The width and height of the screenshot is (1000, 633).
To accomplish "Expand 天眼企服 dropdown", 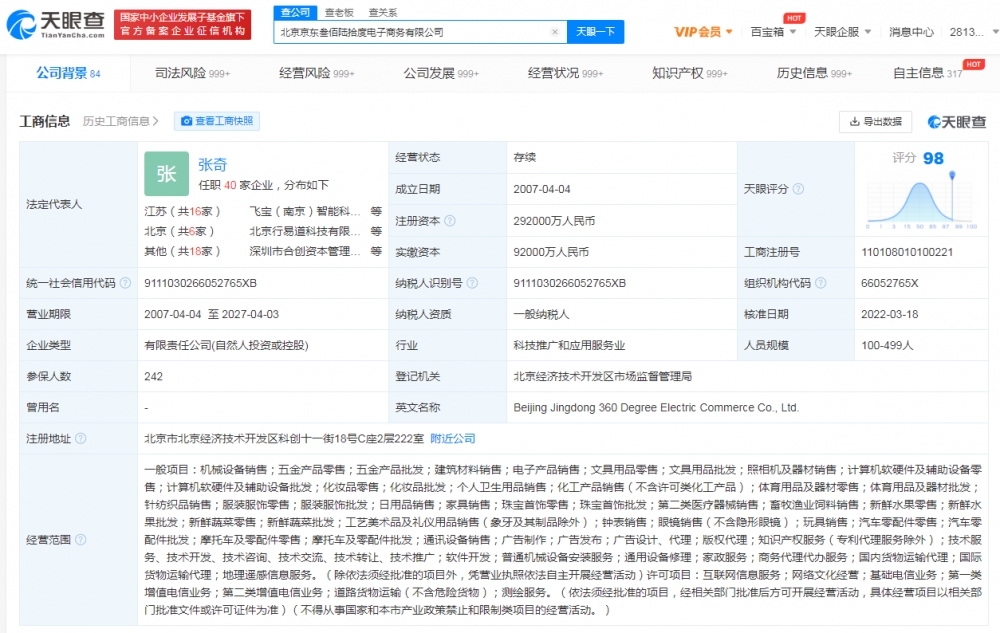I will coord(842,32).
